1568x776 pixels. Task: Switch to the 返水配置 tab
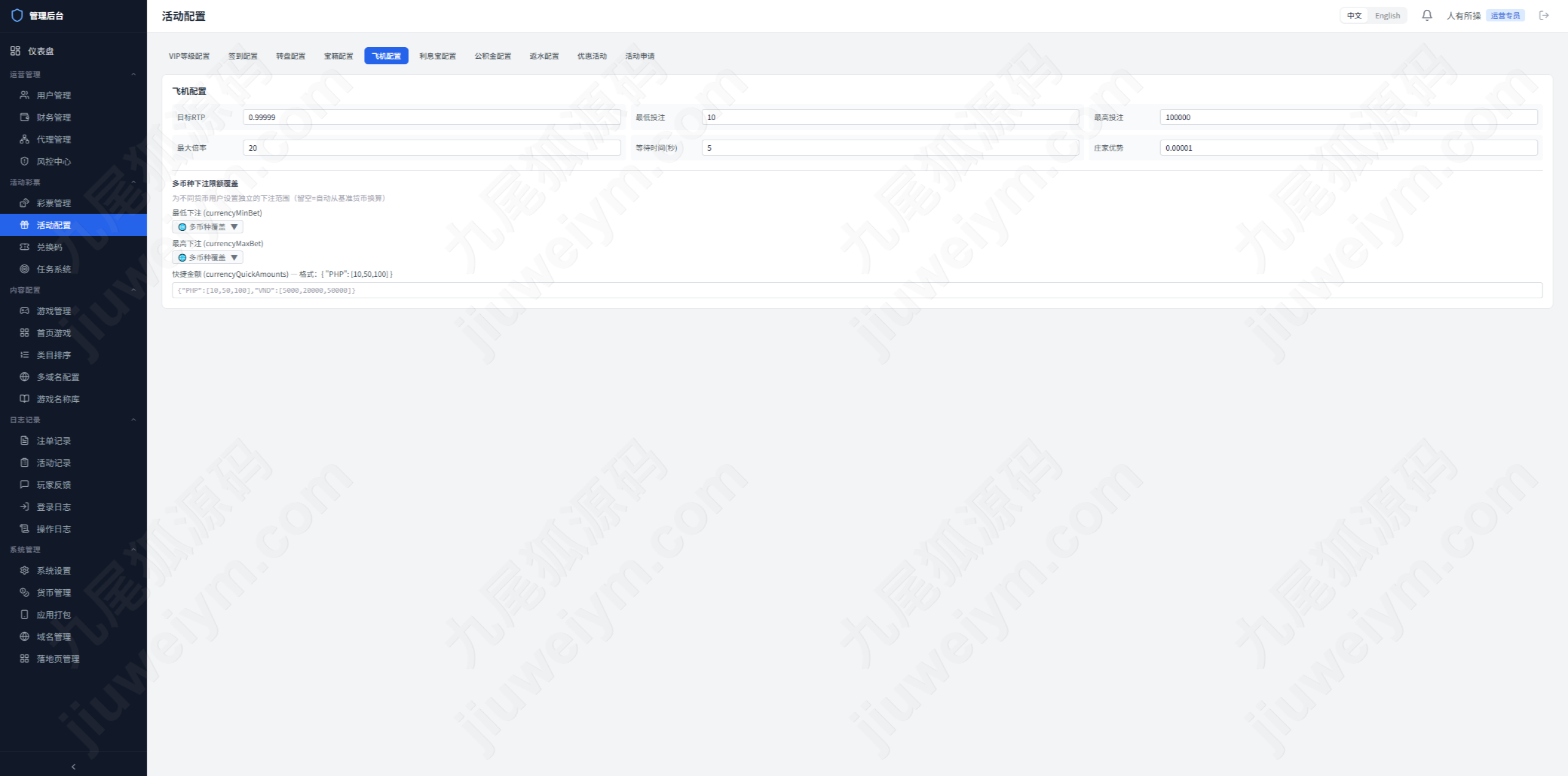[544, 56]
